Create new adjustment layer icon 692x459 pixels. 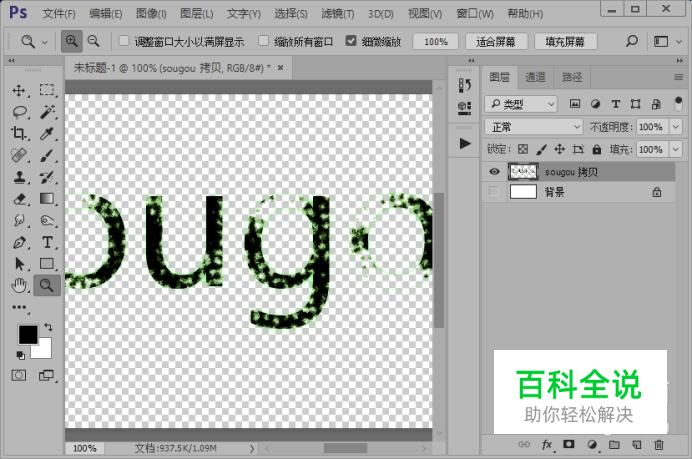(592, 444)
